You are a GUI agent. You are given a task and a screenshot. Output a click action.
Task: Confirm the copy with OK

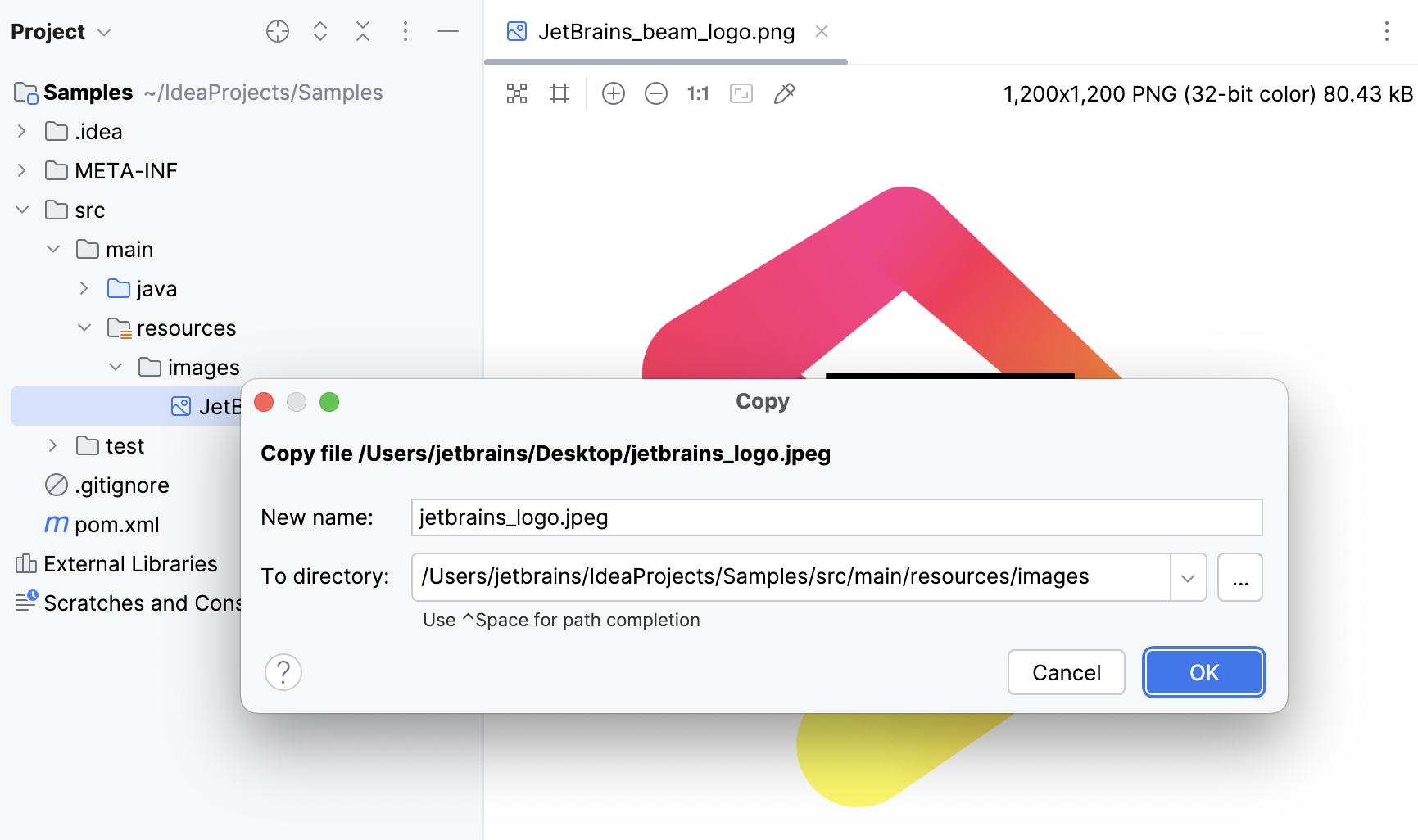point(1203,672)
